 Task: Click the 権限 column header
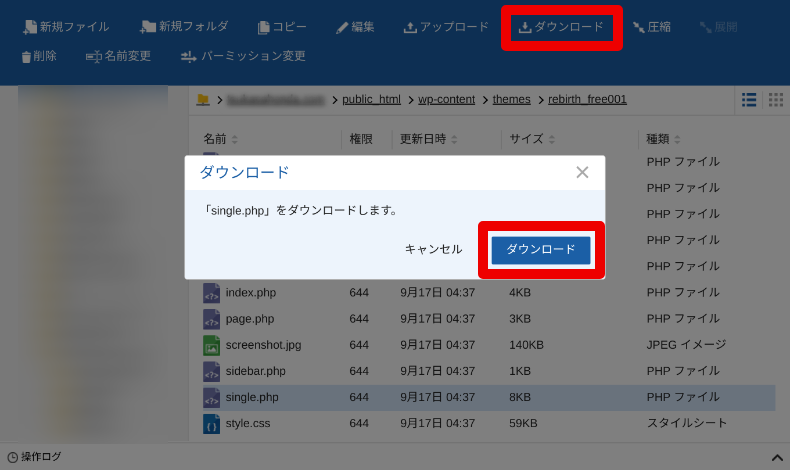click(x=361, y=139)
